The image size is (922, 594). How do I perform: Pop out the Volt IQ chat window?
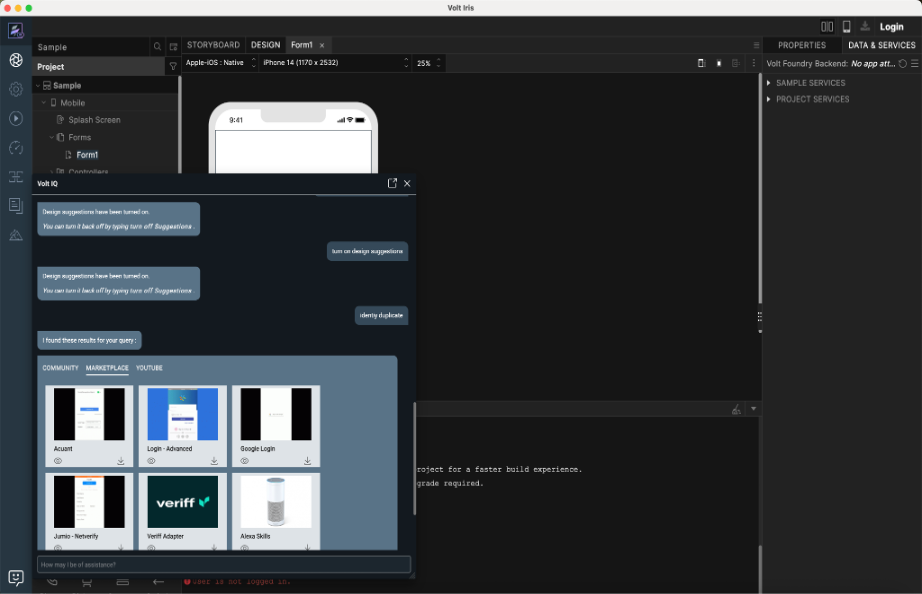392,183
